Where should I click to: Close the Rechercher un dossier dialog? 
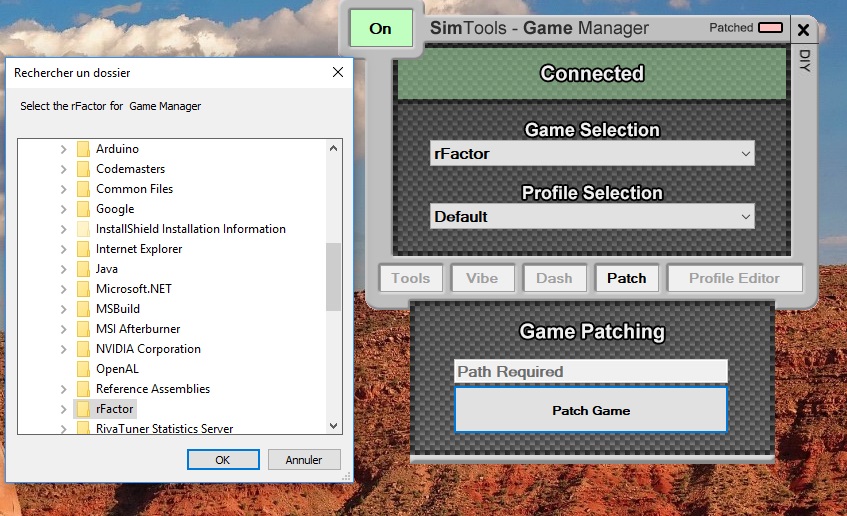[x=338, y=72]
